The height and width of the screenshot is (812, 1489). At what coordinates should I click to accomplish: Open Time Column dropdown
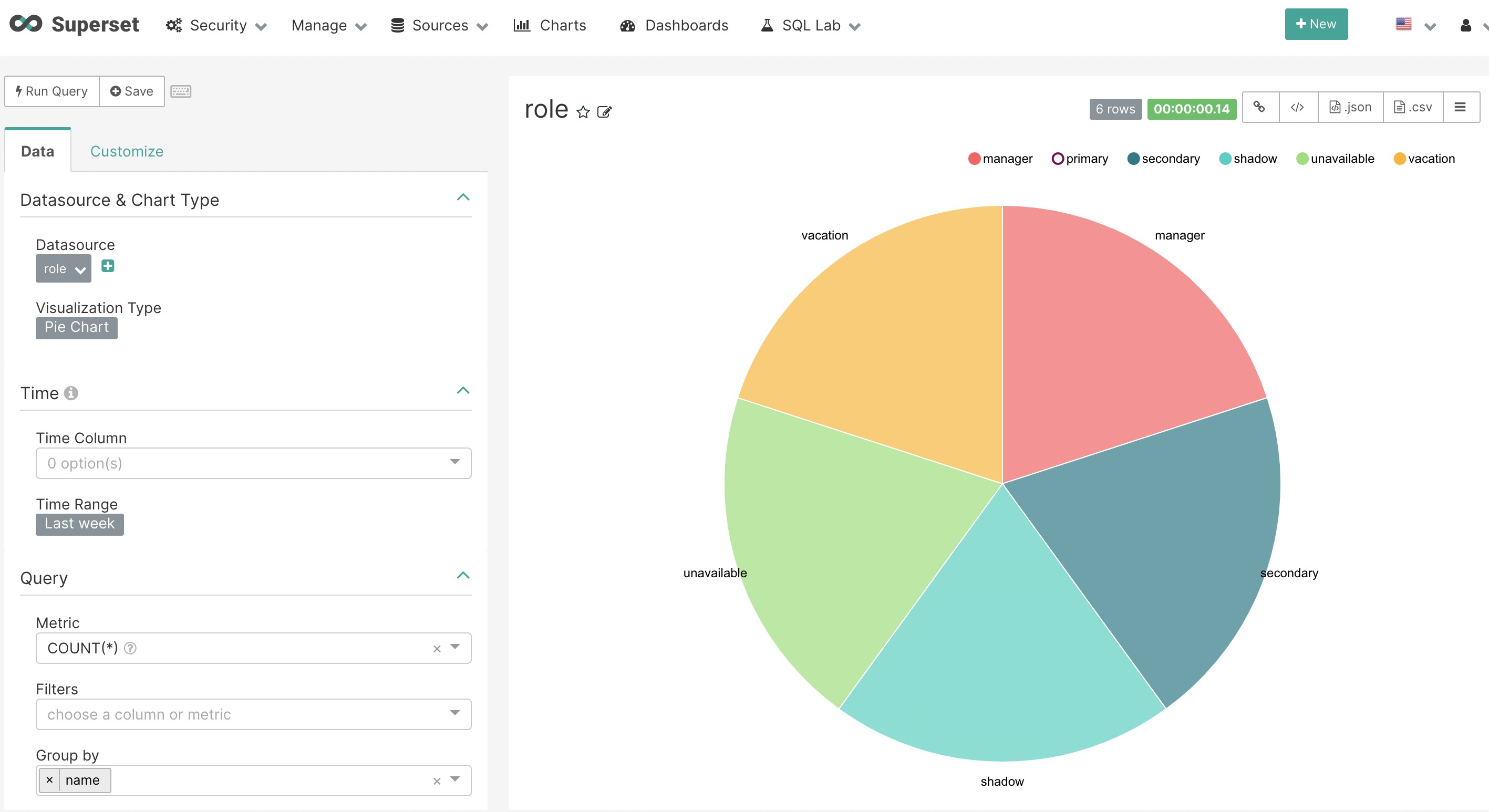253,463
